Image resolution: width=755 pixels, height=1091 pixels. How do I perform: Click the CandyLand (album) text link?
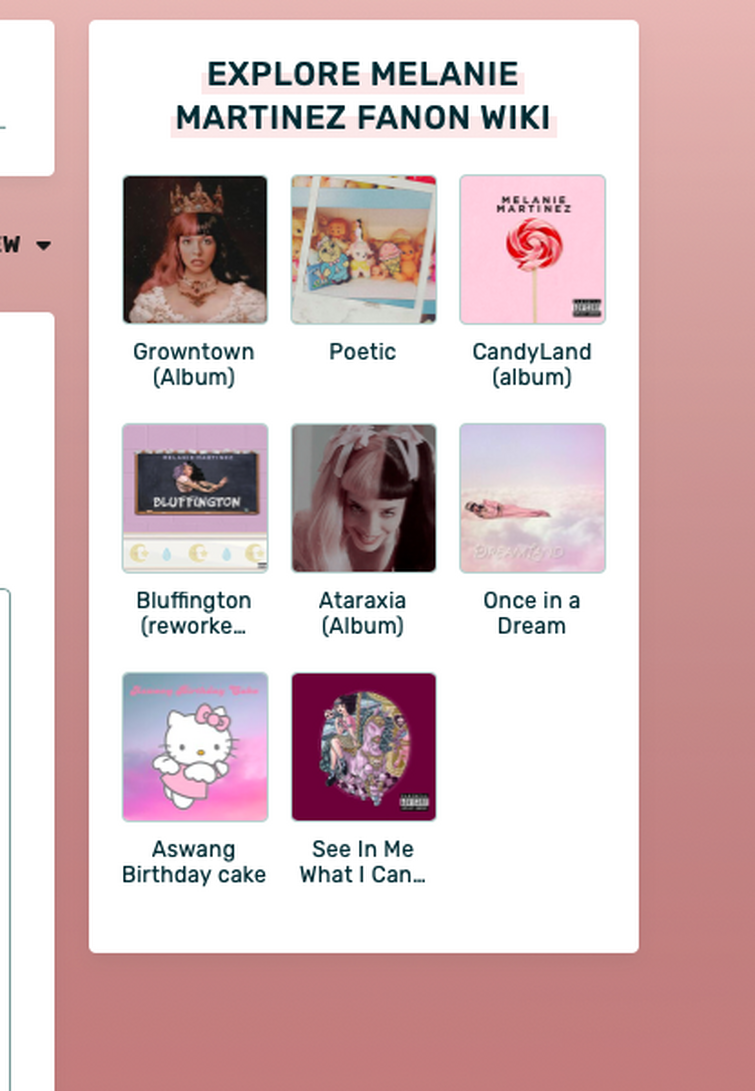[532, 365]
